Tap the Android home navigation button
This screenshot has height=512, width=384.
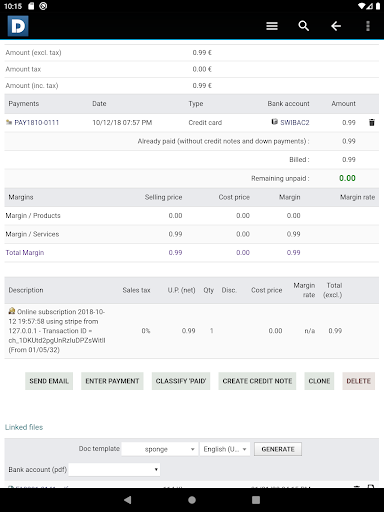point(192,500)
